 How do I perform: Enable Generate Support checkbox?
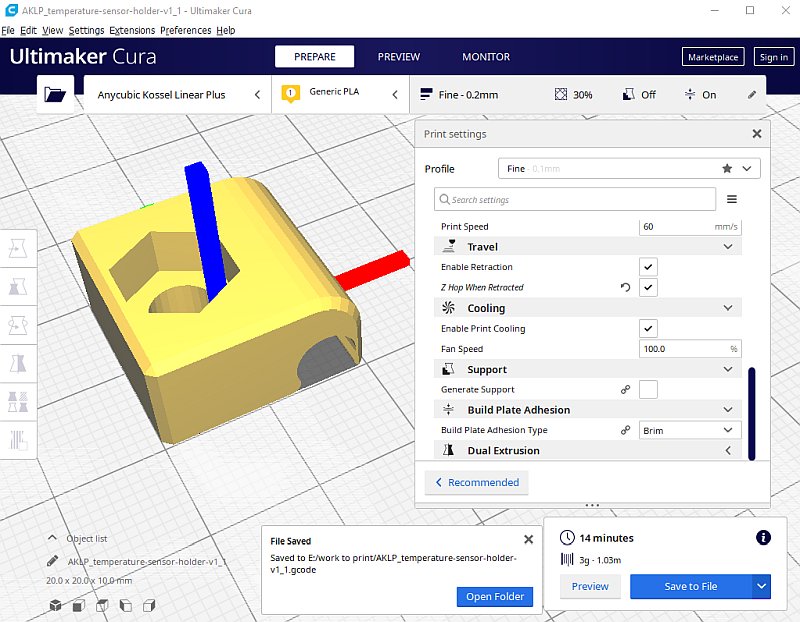[x=648, y=389]
